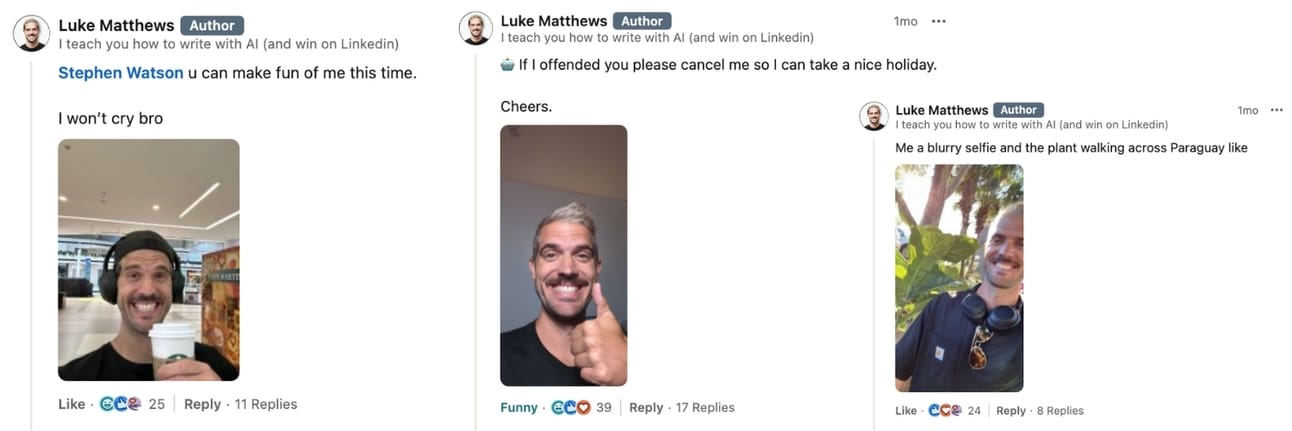Expand the 17 Replies thread
This screenshot has width=1292, height=431.
[x=705, y=407]
